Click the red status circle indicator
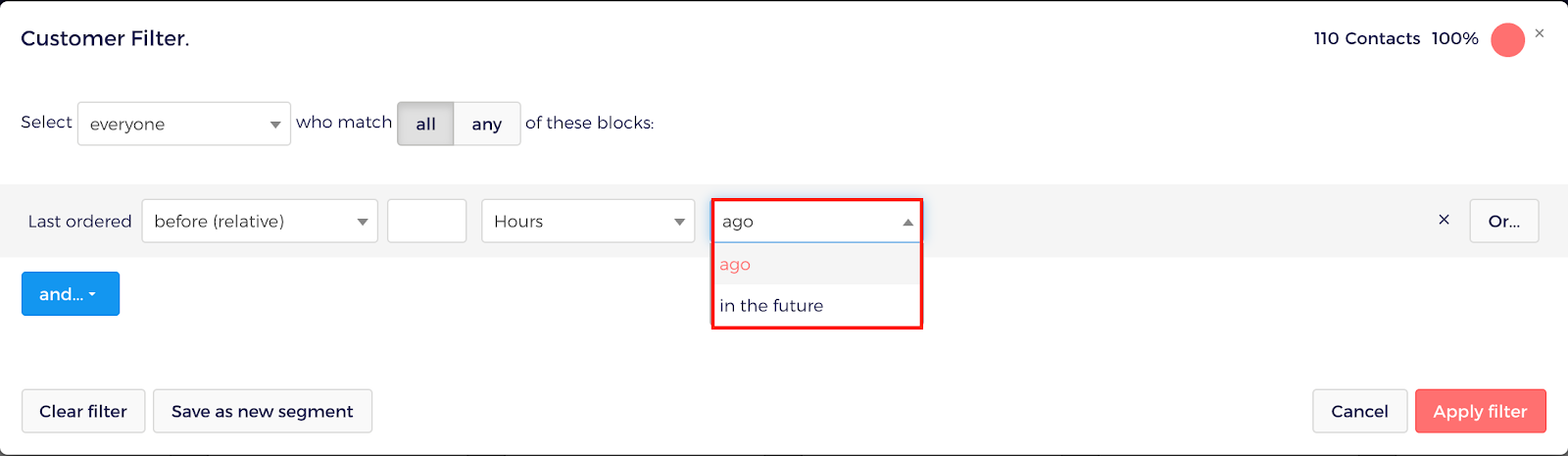The image size is (1568, 456). [x=1507, y=40]
